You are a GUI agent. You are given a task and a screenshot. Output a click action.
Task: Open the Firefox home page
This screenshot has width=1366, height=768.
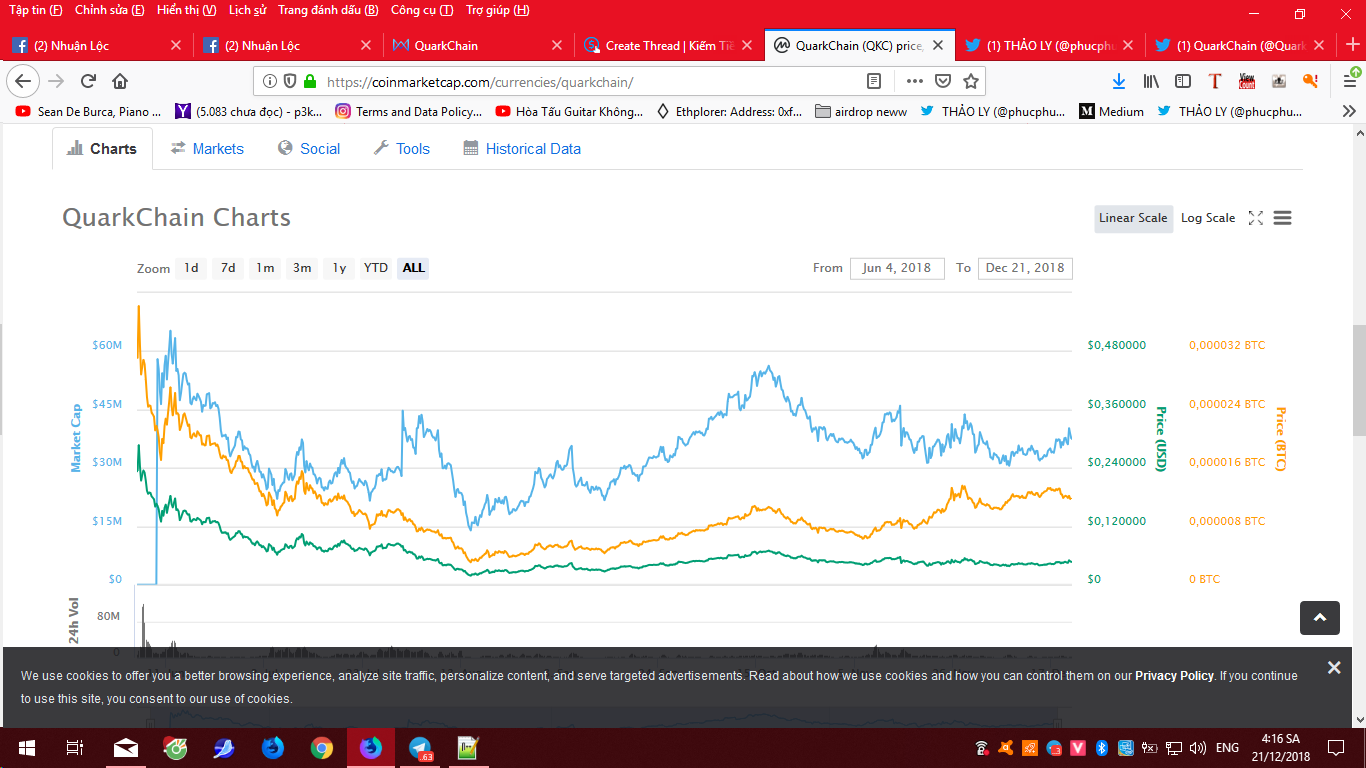pos(120,81)
